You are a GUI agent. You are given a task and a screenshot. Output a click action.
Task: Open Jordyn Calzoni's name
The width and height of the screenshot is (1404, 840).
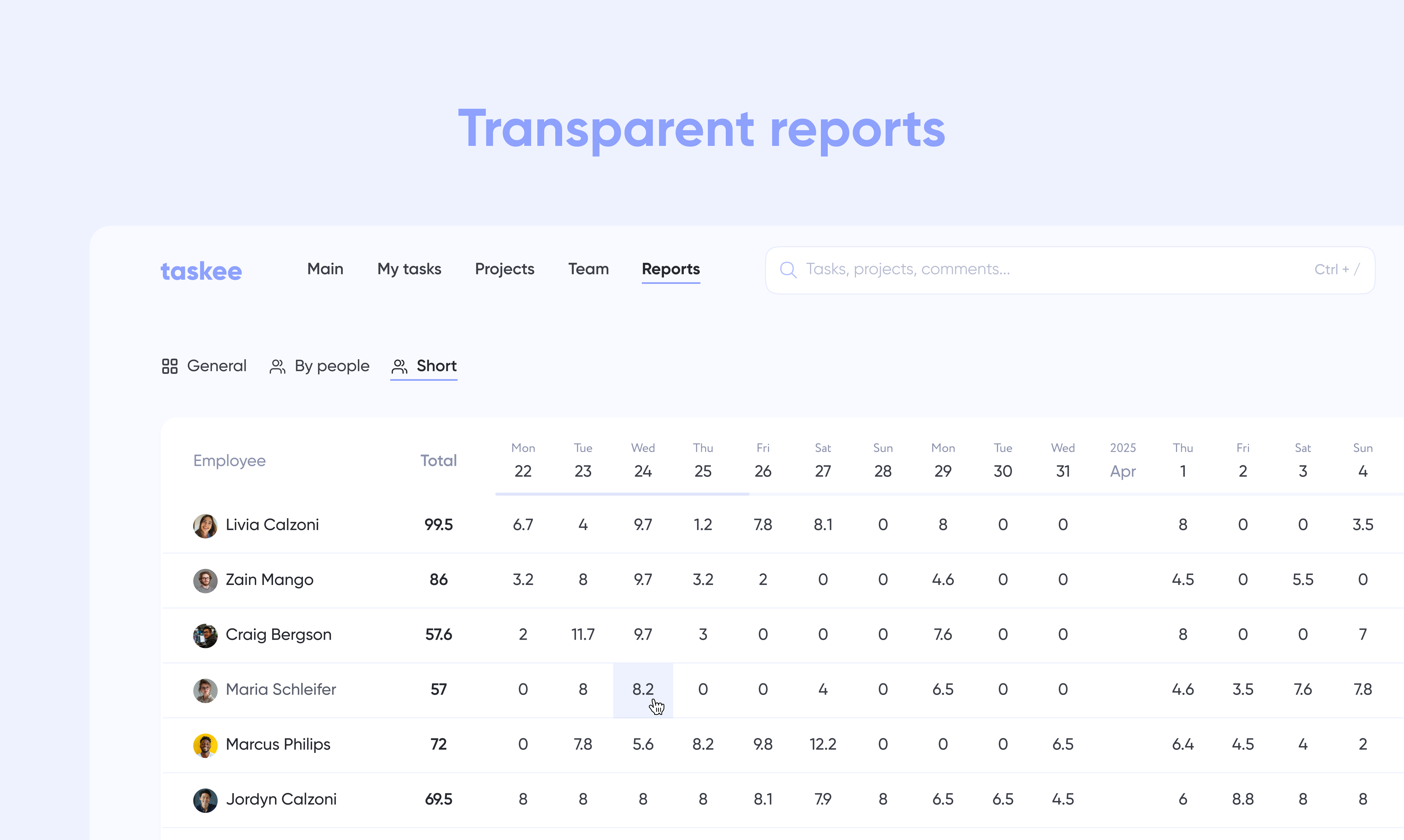coord(281,800)
